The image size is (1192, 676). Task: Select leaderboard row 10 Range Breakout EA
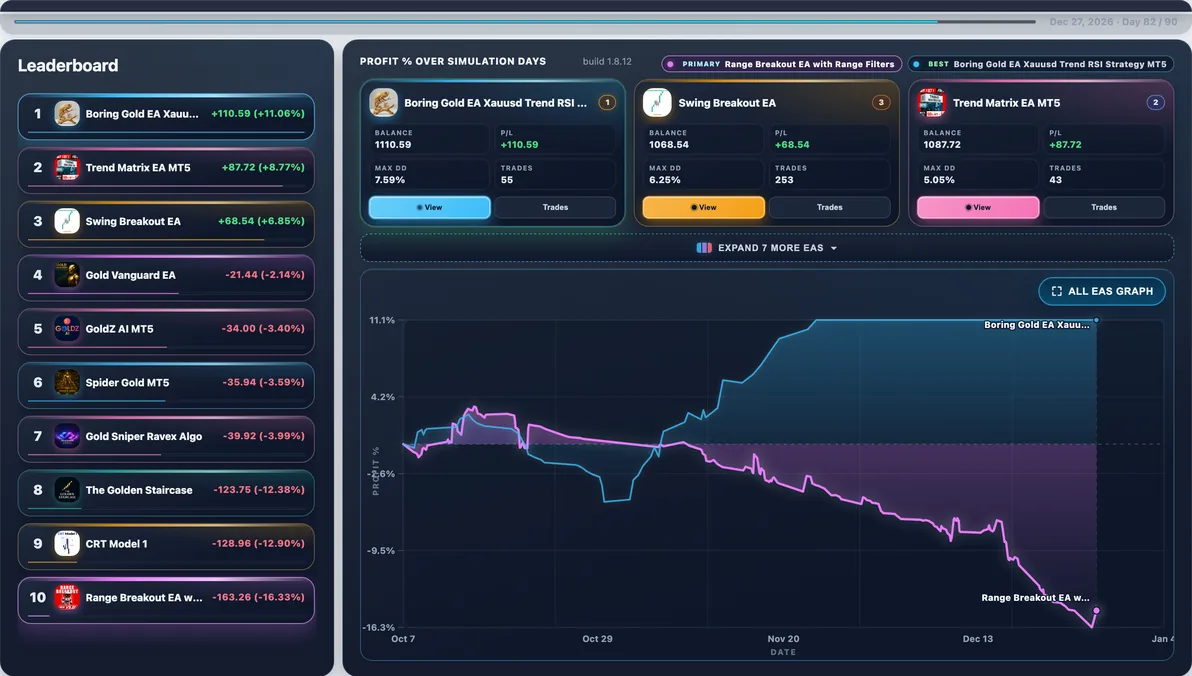click(166, 600)
